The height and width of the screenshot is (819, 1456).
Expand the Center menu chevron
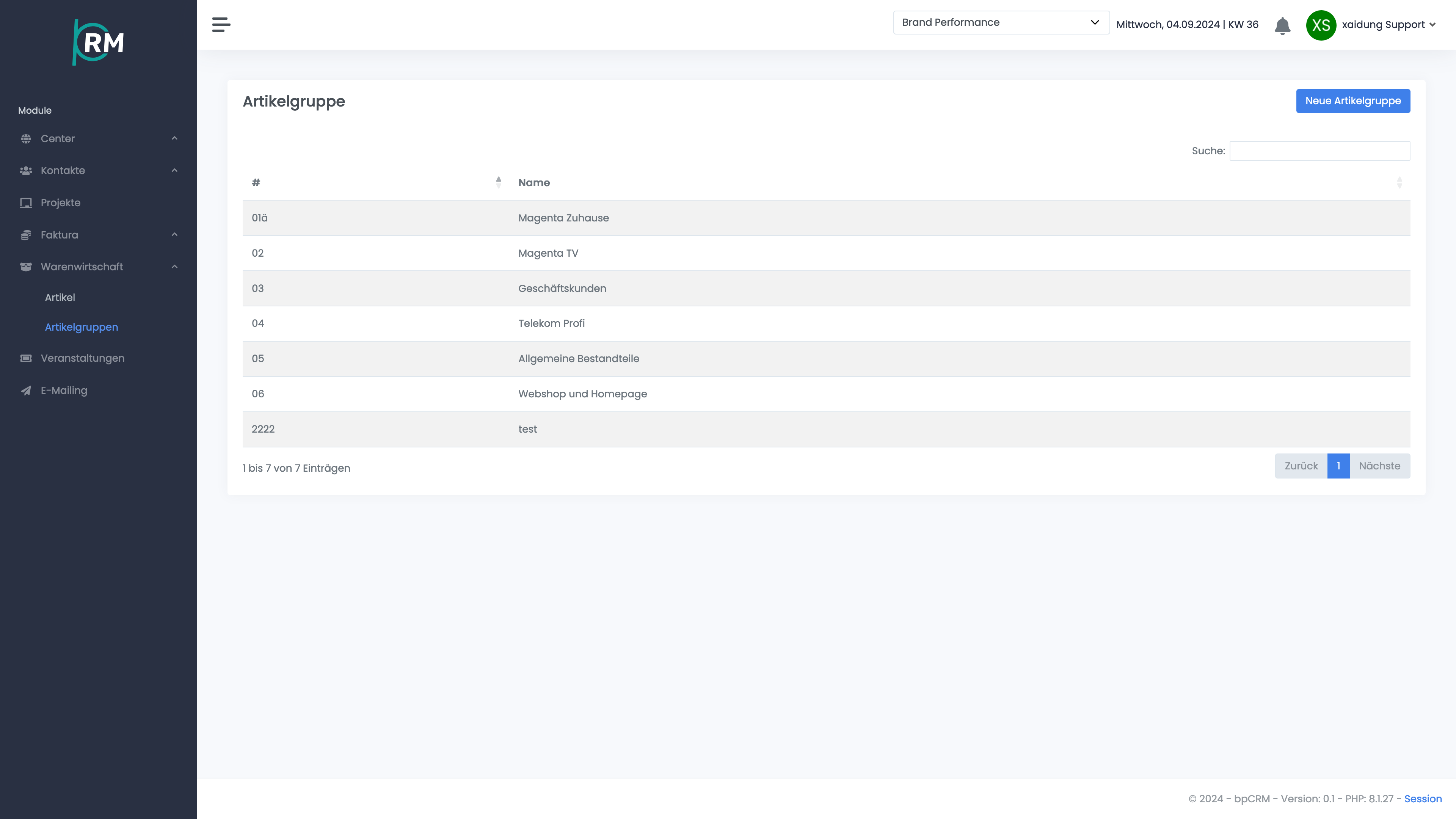[175, 138]
